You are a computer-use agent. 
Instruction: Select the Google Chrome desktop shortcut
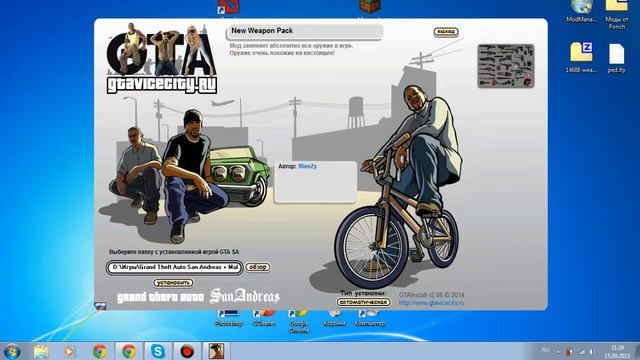(x=298, y=322)
